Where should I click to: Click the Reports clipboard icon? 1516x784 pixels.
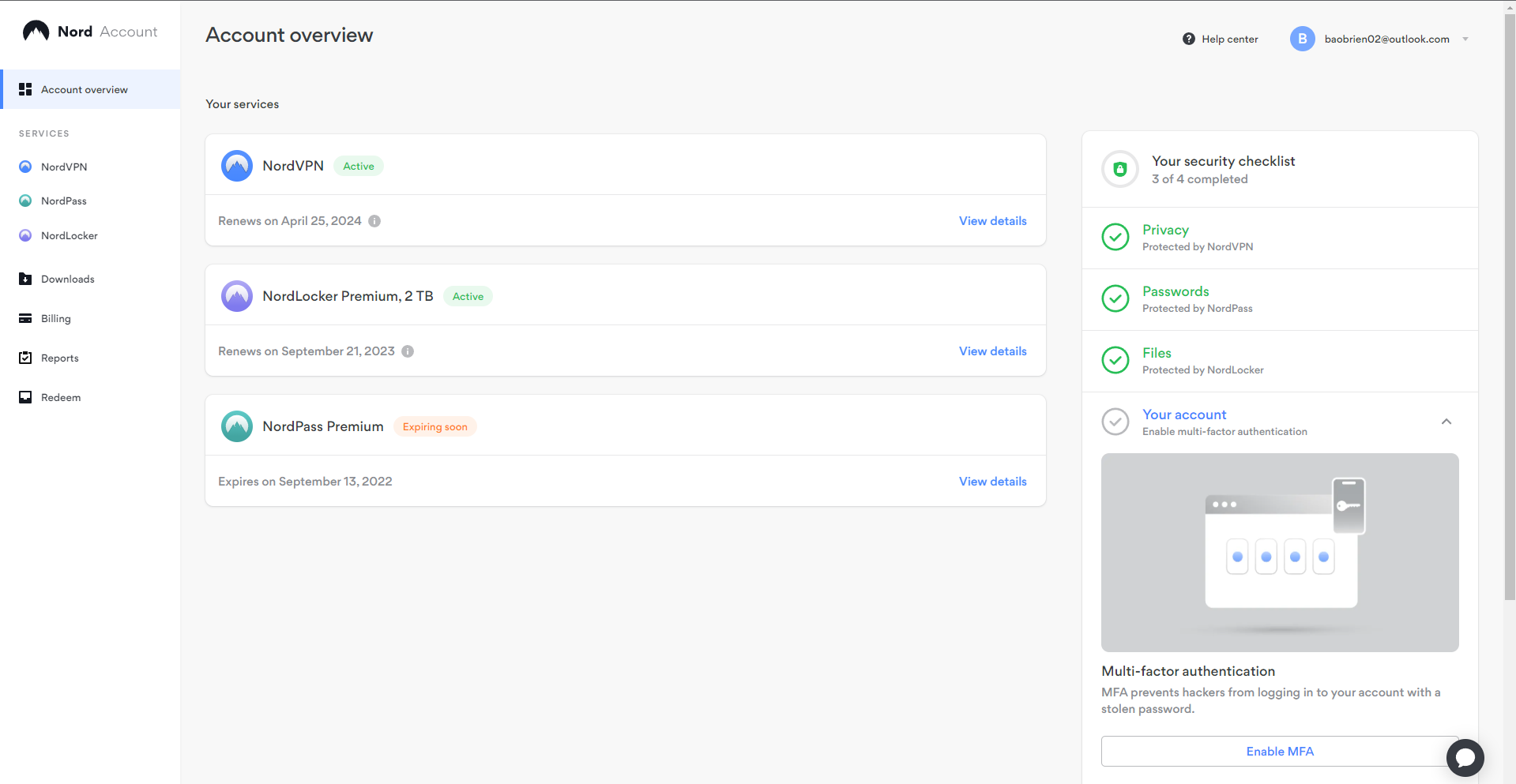coord(25,358)
